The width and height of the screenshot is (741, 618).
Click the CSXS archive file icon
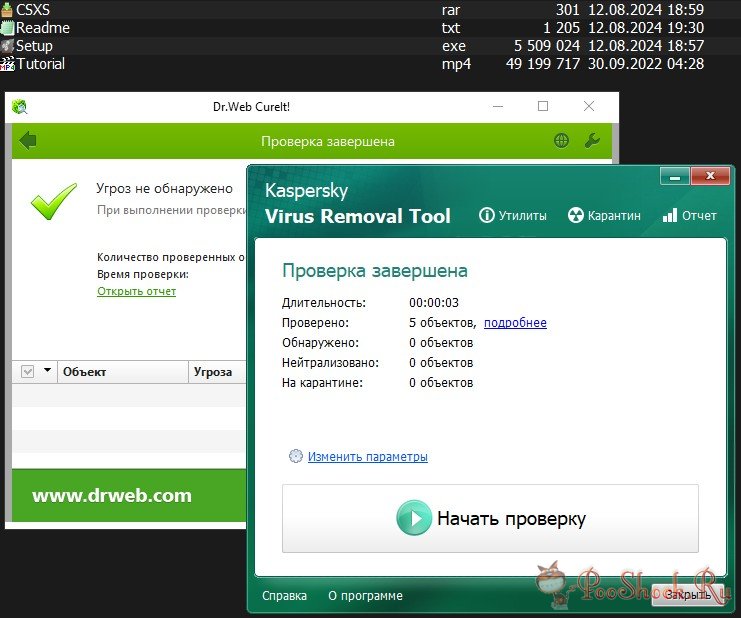[7, 9]
